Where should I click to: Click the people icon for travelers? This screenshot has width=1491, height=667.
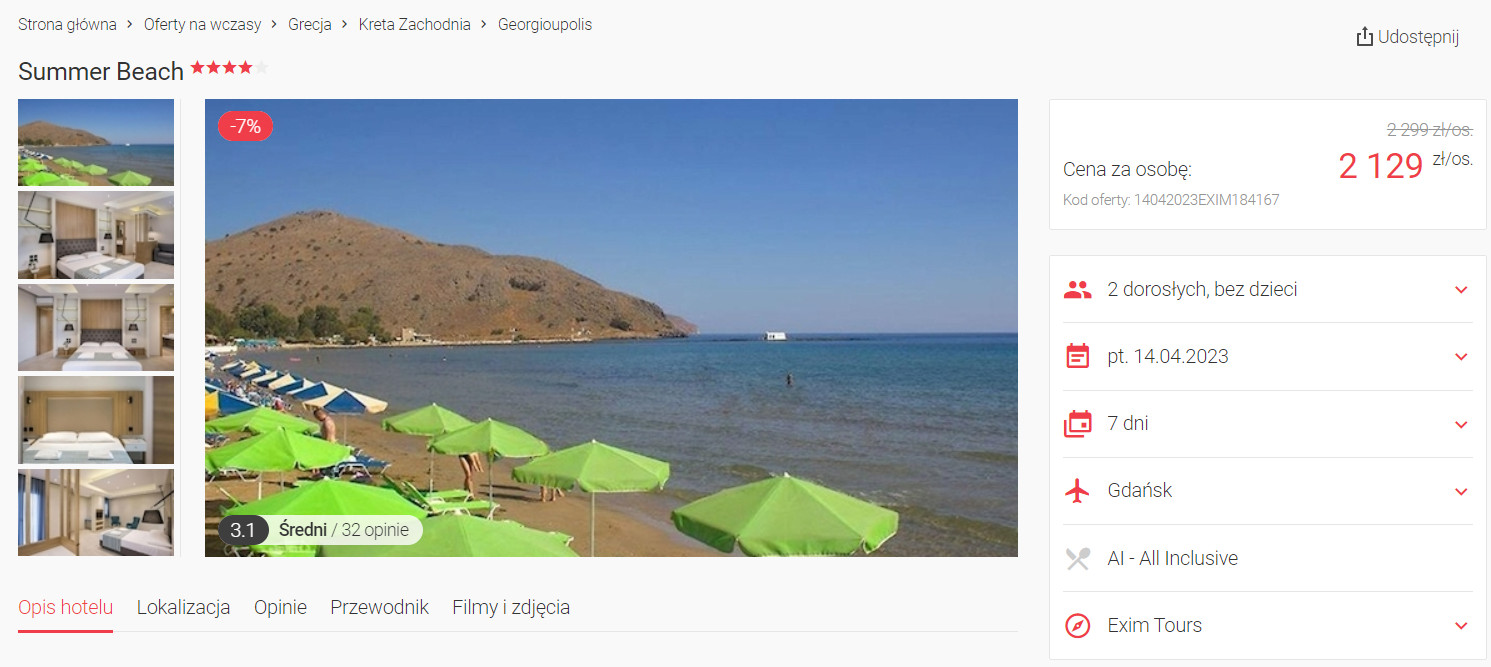(x=1077, y=290)
